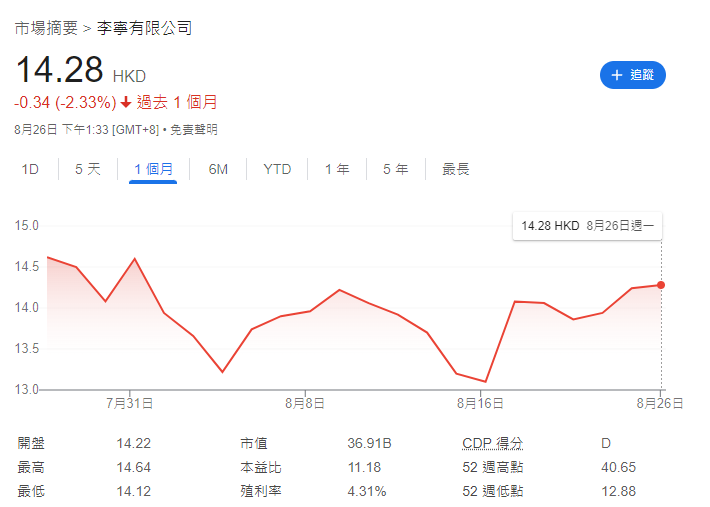Click the plus icon on 追蹤 button
The height and width of the screenshot is (507, 710).
click(616, 75)
